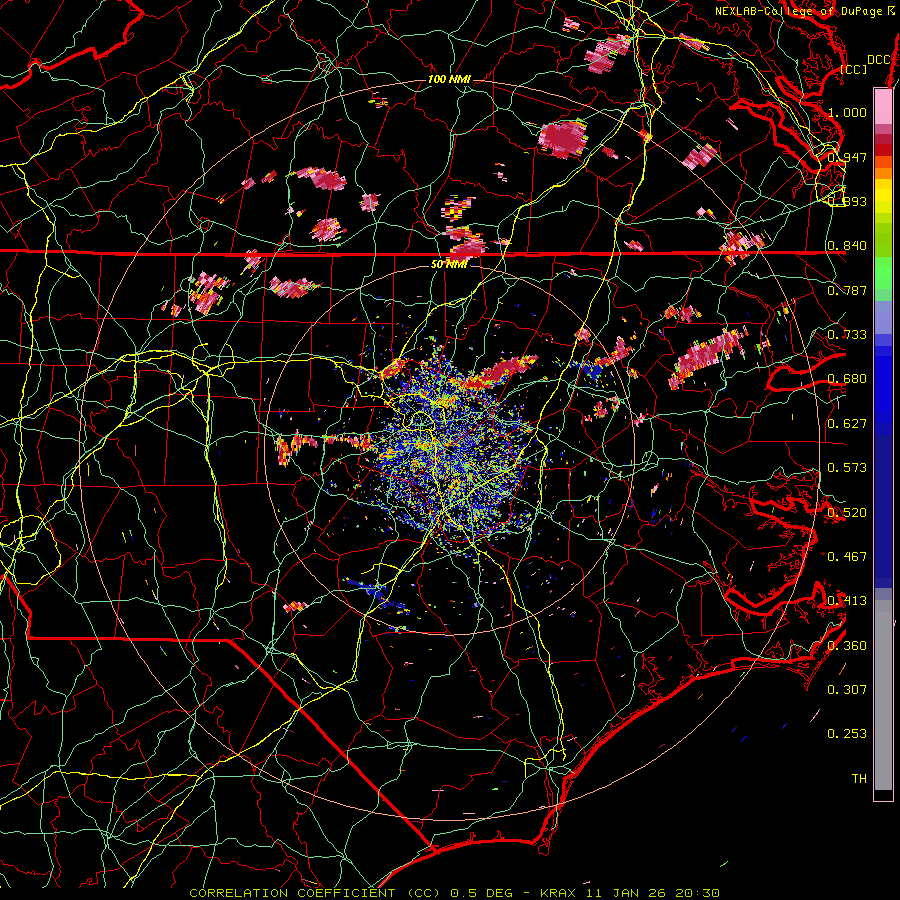
Task: Click the 0.947 scale value
Action: [847, 157]
